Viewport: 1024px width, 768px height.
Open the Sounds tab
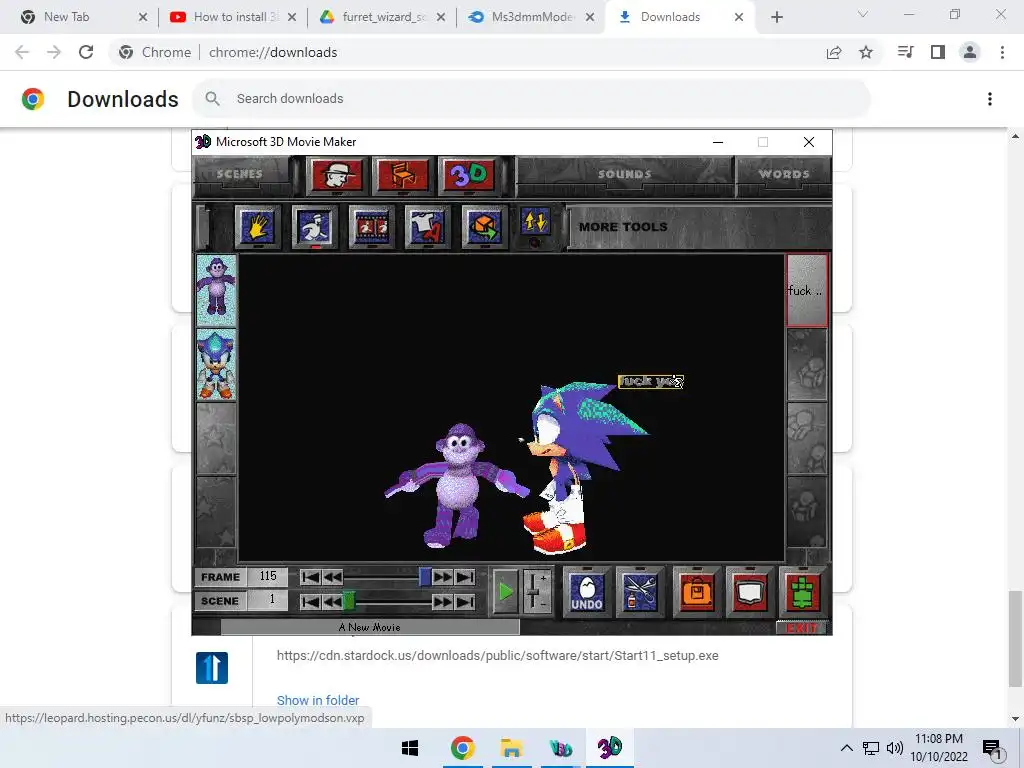coord(624,174)
